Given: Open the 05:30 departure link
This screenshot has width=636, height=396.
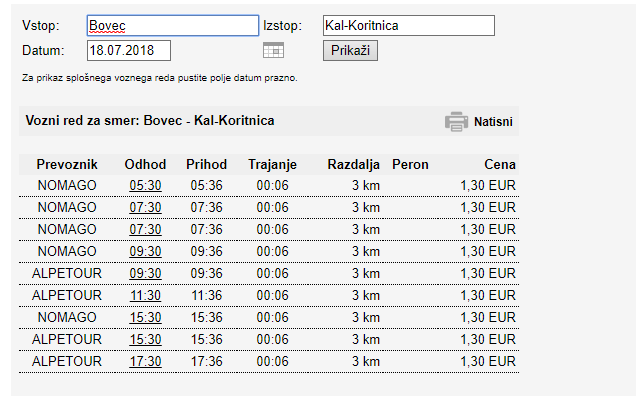Looking at the screenshot, I should coord(145,185).
